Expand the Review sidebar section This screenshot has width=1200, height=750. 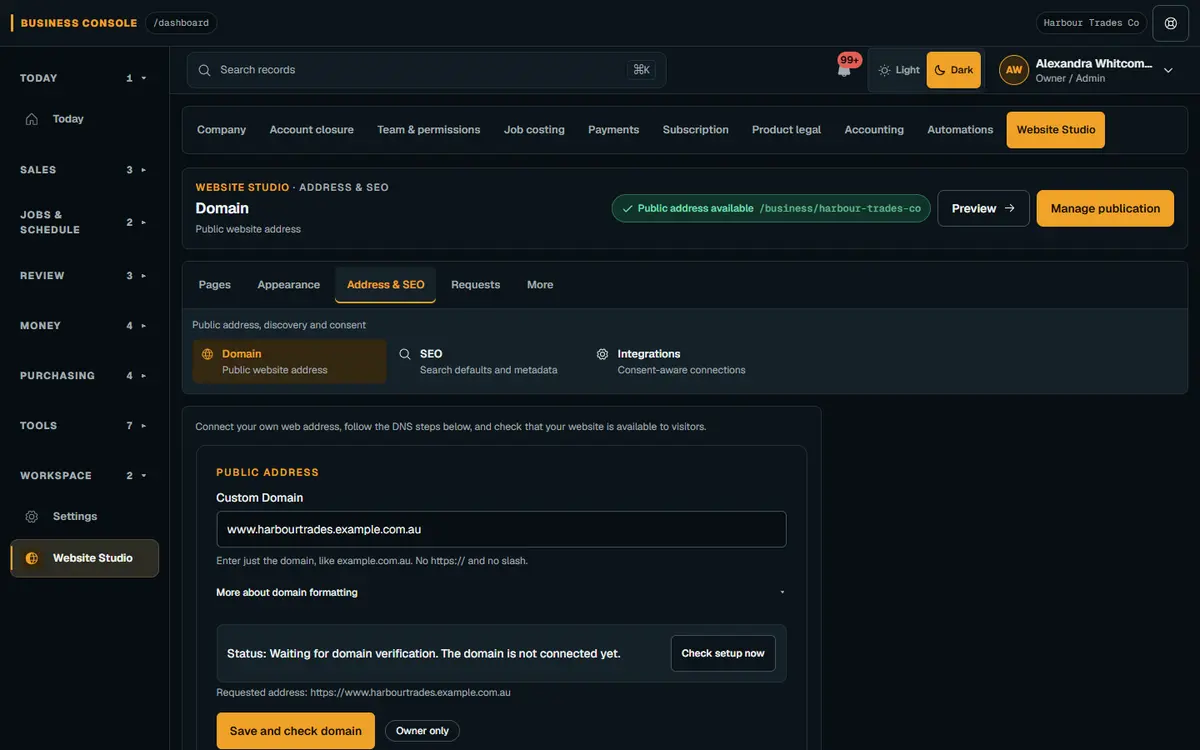click(x=84, y=276)
